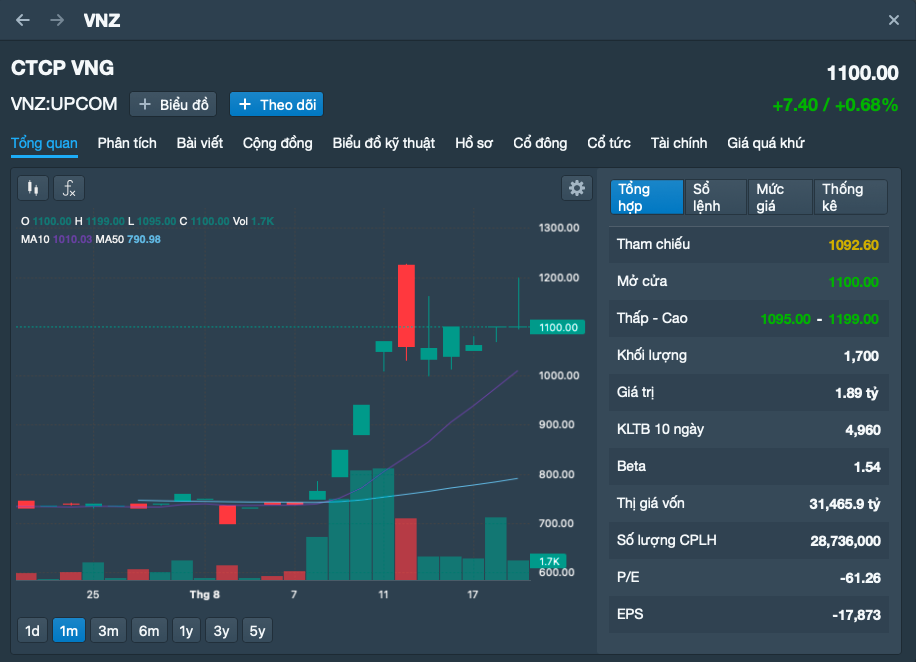Open candlestick chart type icon
The width and height of the screenshot is (916, 662).
[33, 188]
